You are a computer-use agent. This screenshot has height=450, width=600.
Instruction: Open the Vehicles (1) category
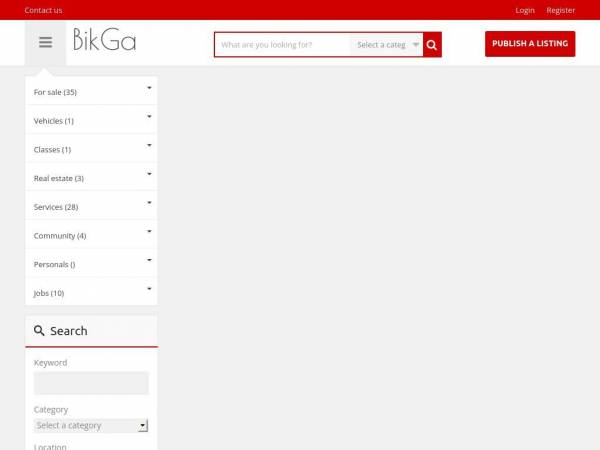tap(54, 121)
